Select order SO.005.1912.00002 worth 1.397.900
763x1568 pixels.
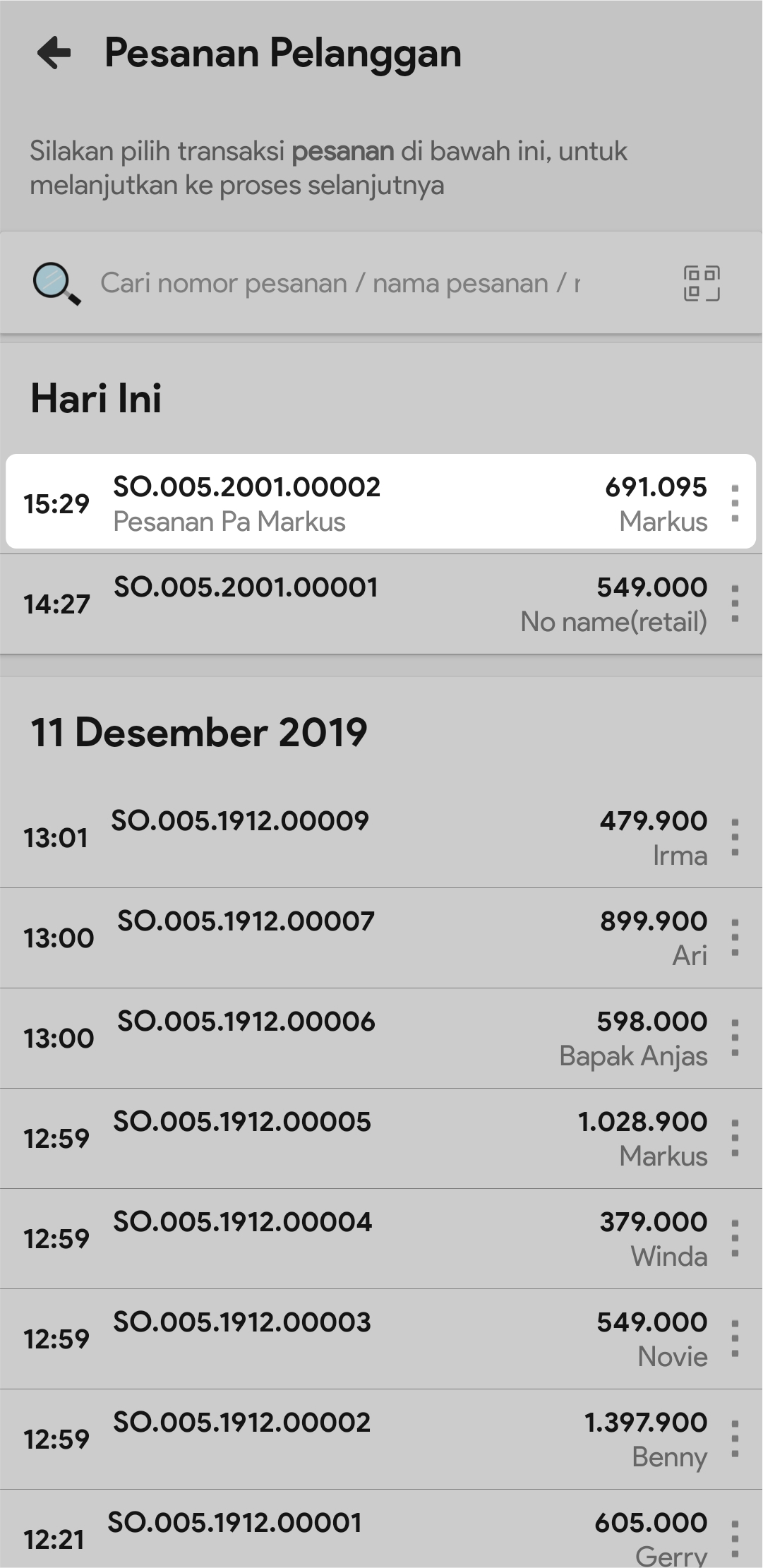coord(353,1439)
